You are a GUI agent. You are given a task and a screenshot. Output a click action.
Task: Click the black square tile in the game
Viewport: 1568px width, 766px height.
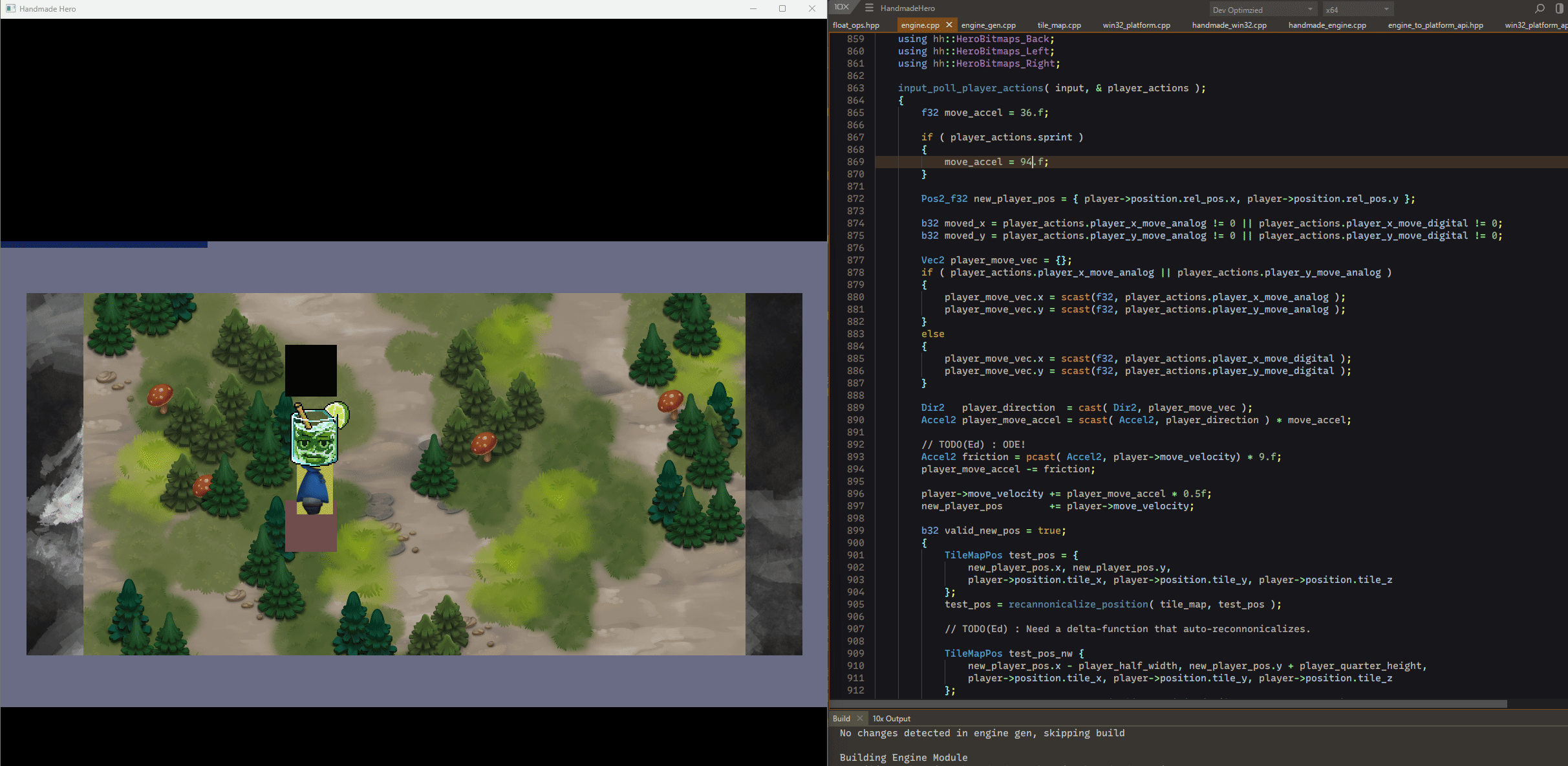click(x=311, y=370)
